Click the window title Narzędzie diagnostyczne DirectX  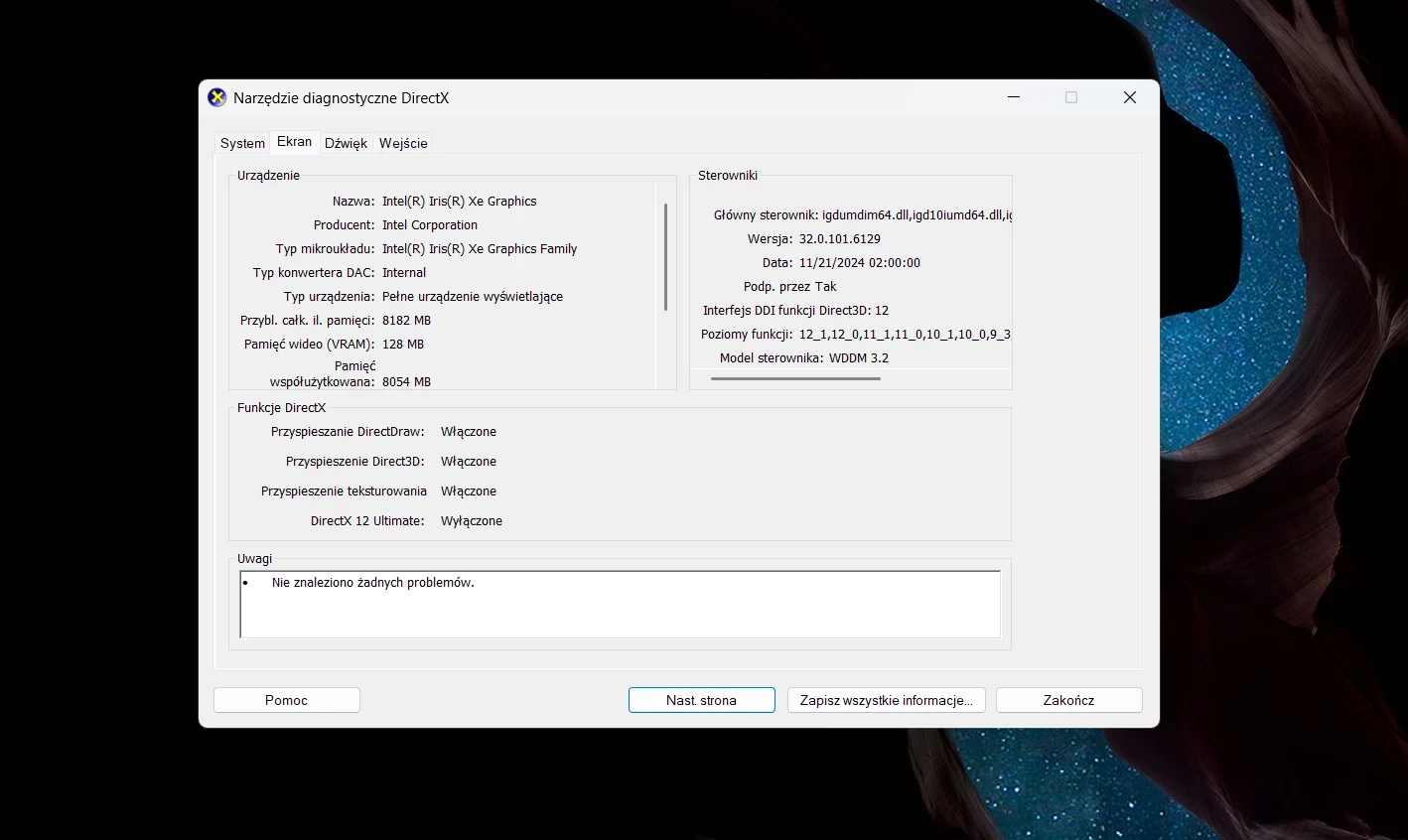(x=342, y=98)
